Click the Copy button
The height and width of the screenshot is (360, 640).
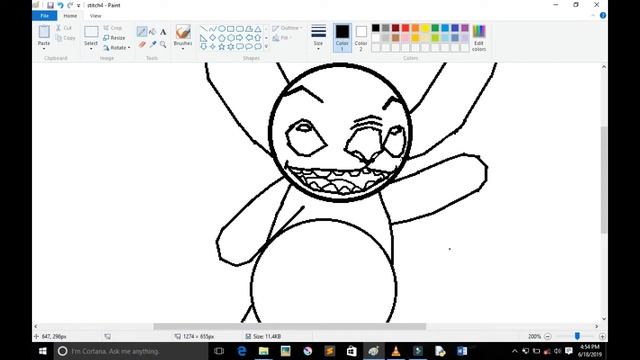(65, 38)
